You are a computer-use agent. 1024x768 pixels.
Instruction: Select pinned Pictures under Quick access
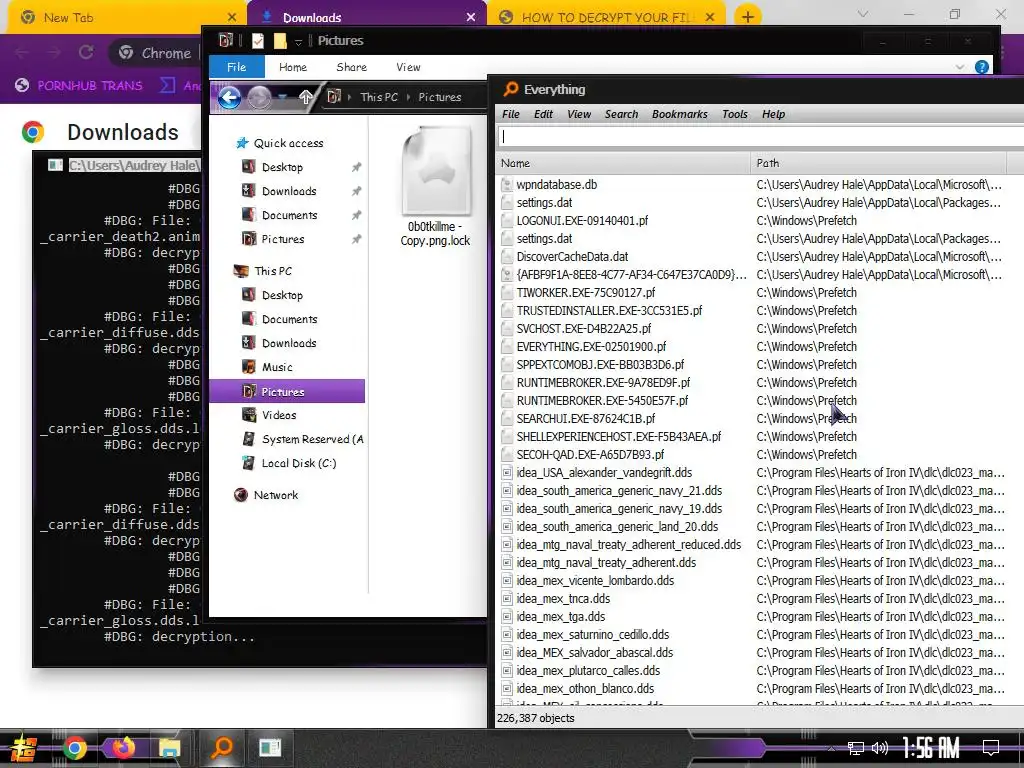(283, 239)
